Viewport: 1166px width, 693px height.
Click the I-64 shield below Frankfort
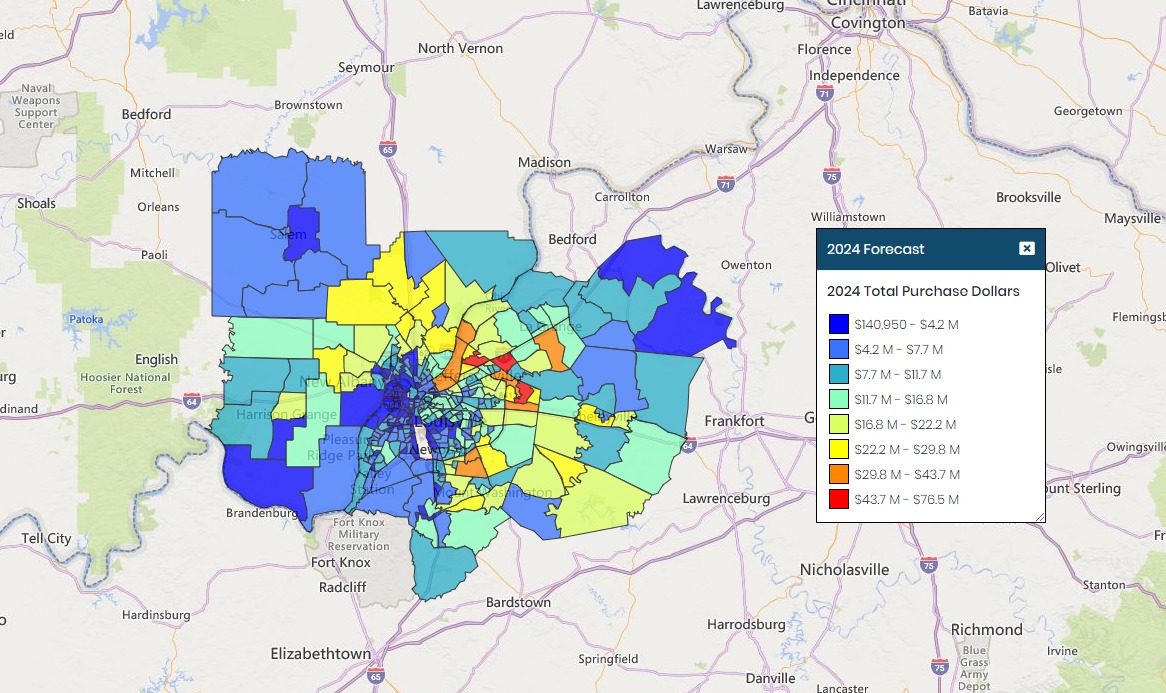coord(689,445)
